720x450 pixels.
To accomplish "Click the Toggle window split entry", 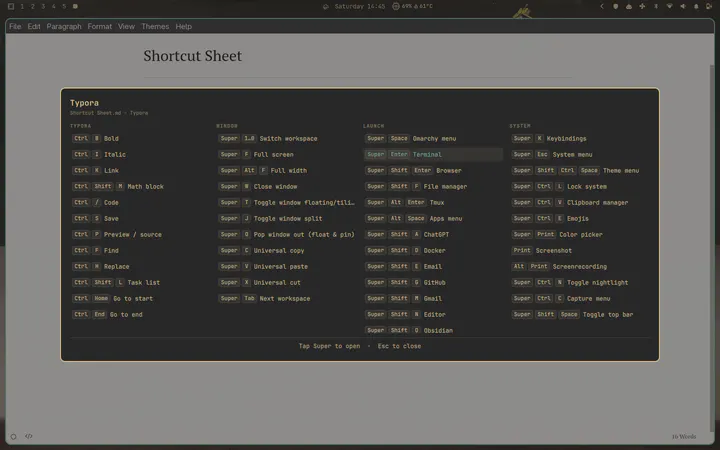I will (270, 219).
